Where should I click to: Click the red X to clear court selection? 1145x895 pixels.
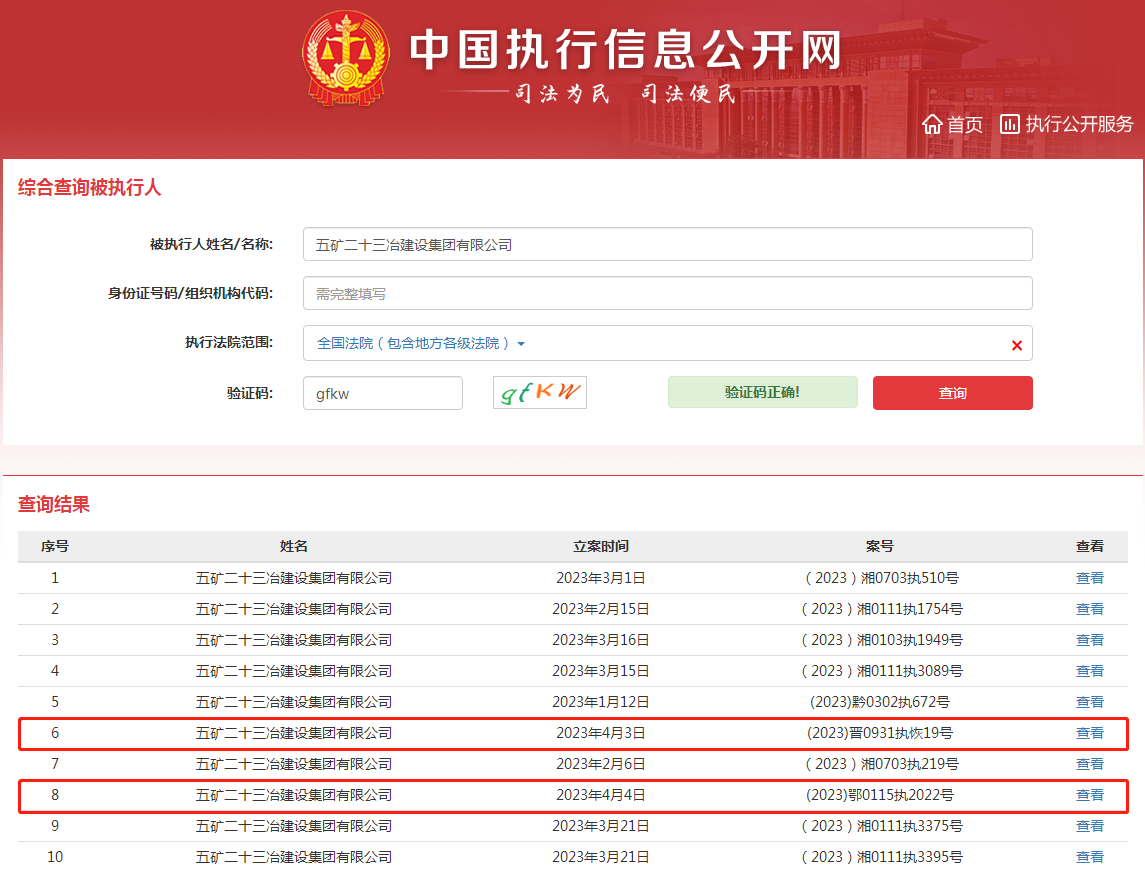coord(1017,344)
